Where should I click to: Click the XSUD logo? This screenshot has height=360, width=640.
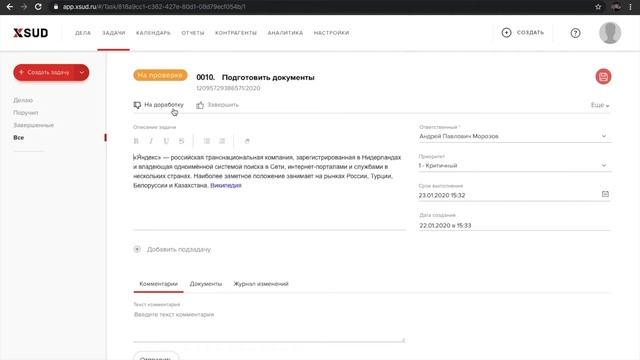coord(31,33)
